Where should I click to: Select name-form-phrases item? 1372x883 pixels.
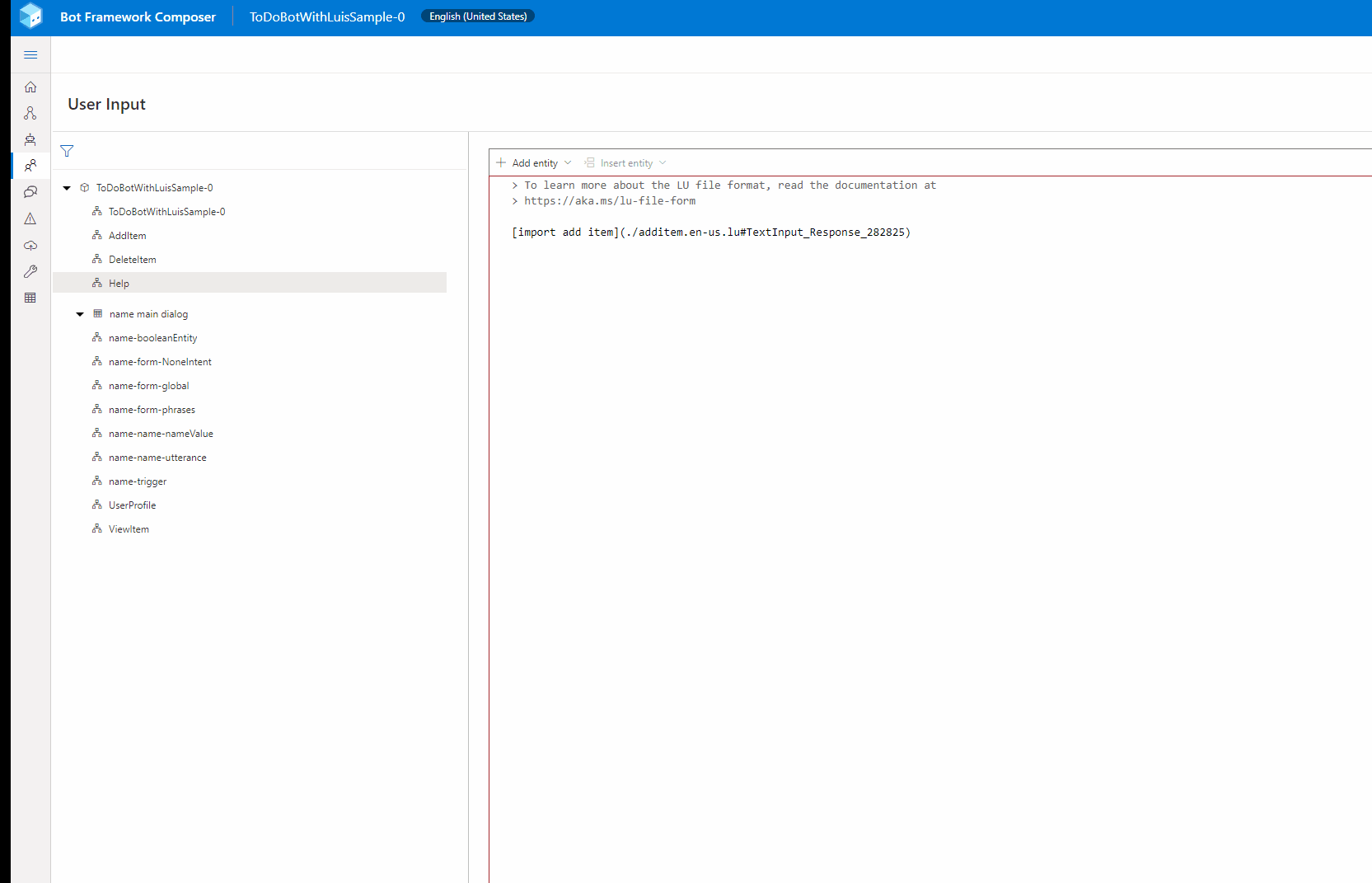pyautogui.click(x=250, y=410)
